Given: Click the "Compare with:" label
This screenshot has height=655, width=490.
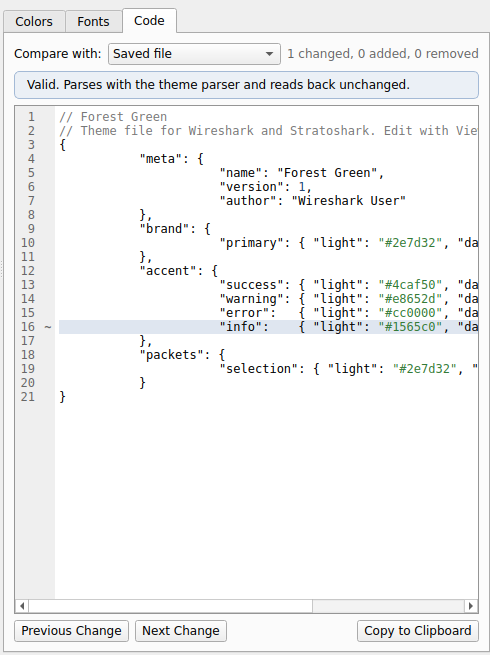Looking at the screenshot, I should click(x=58, y=54).
